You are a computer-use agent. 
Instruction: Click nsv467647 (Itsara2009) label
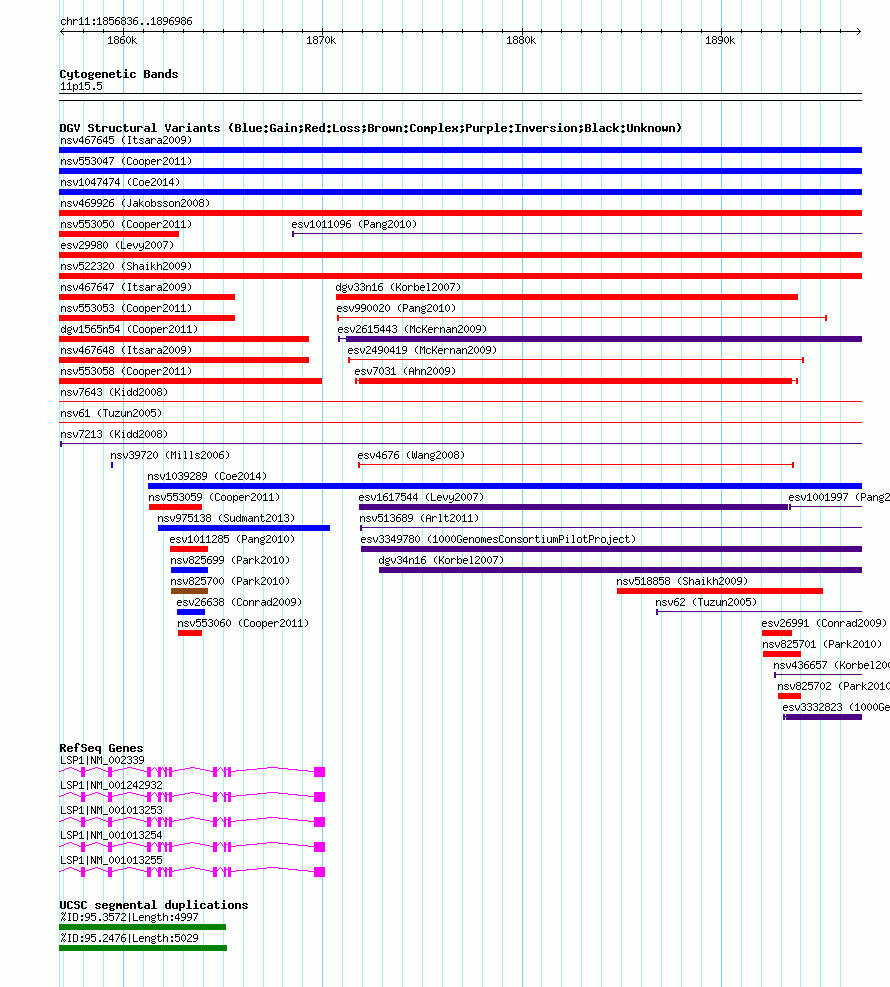click(x=126, y=287)
